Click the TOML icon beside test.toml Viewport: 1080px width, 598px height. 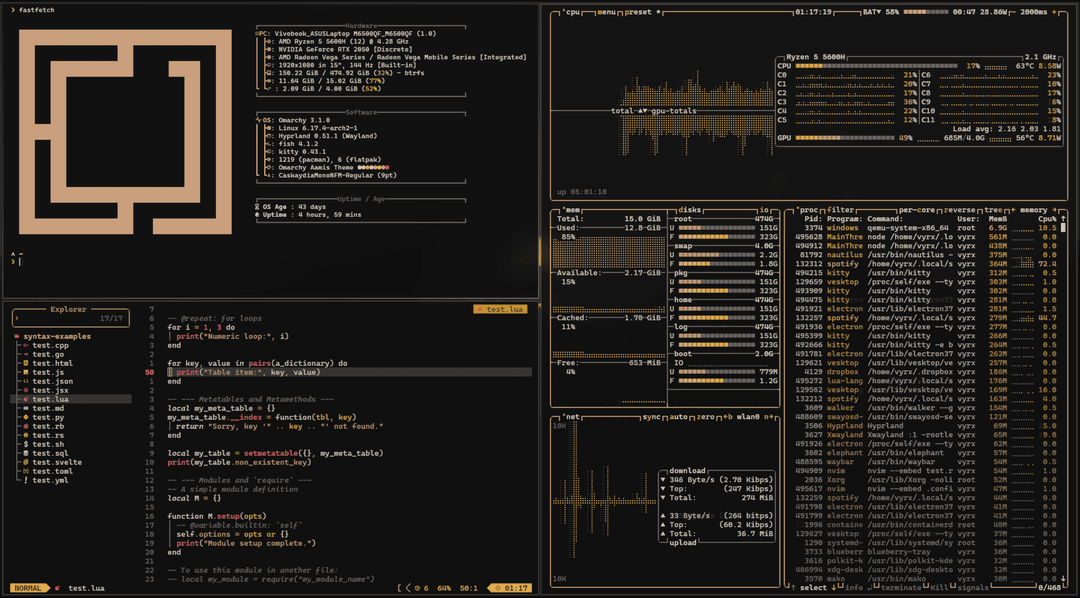tap(27, 471)
